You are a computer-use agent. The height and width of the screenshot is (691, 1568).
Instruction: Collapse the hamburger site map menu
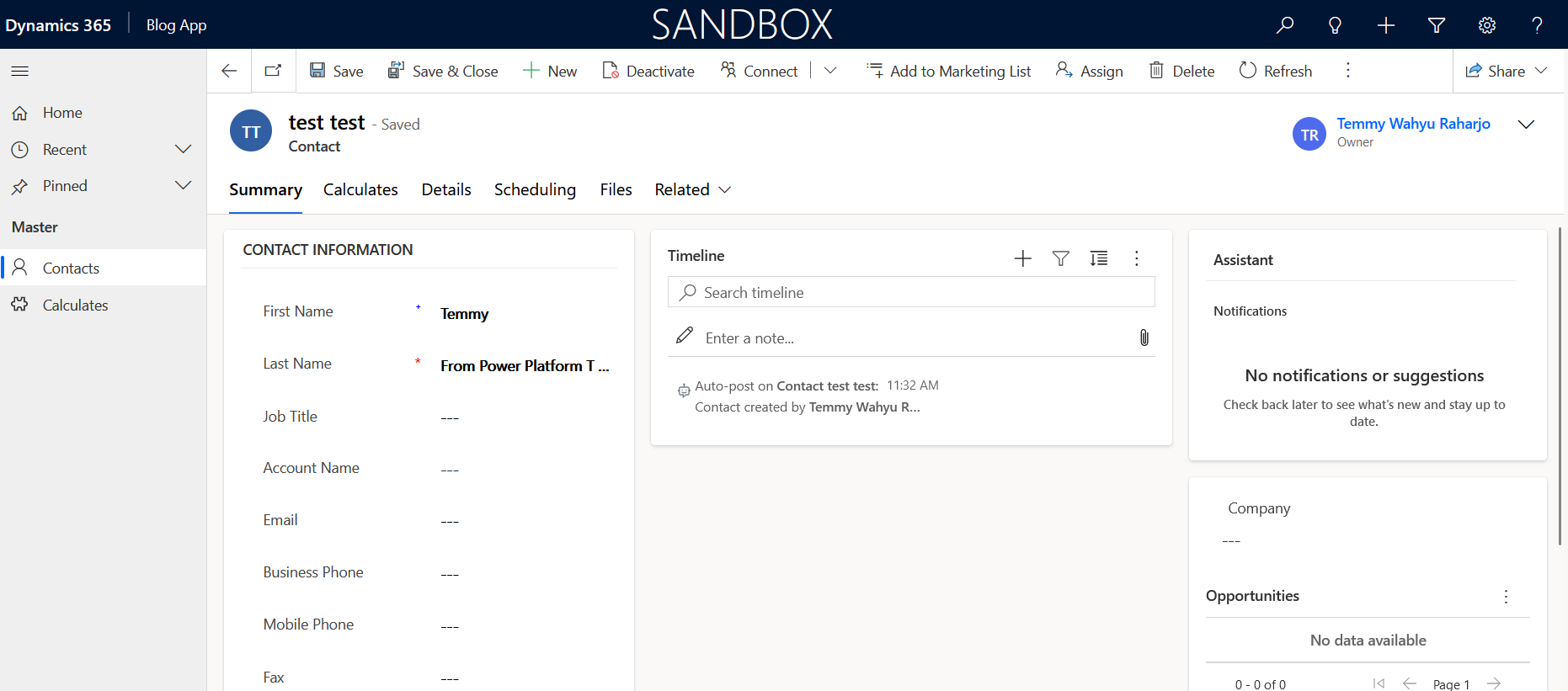(20, 71)
